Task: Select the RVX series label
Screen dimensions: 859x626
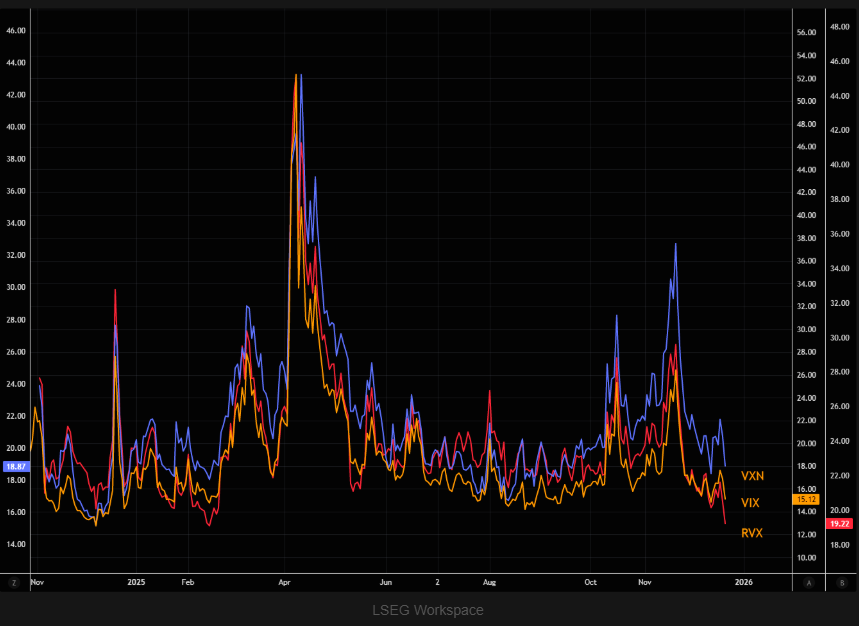Action: [752, 533]
